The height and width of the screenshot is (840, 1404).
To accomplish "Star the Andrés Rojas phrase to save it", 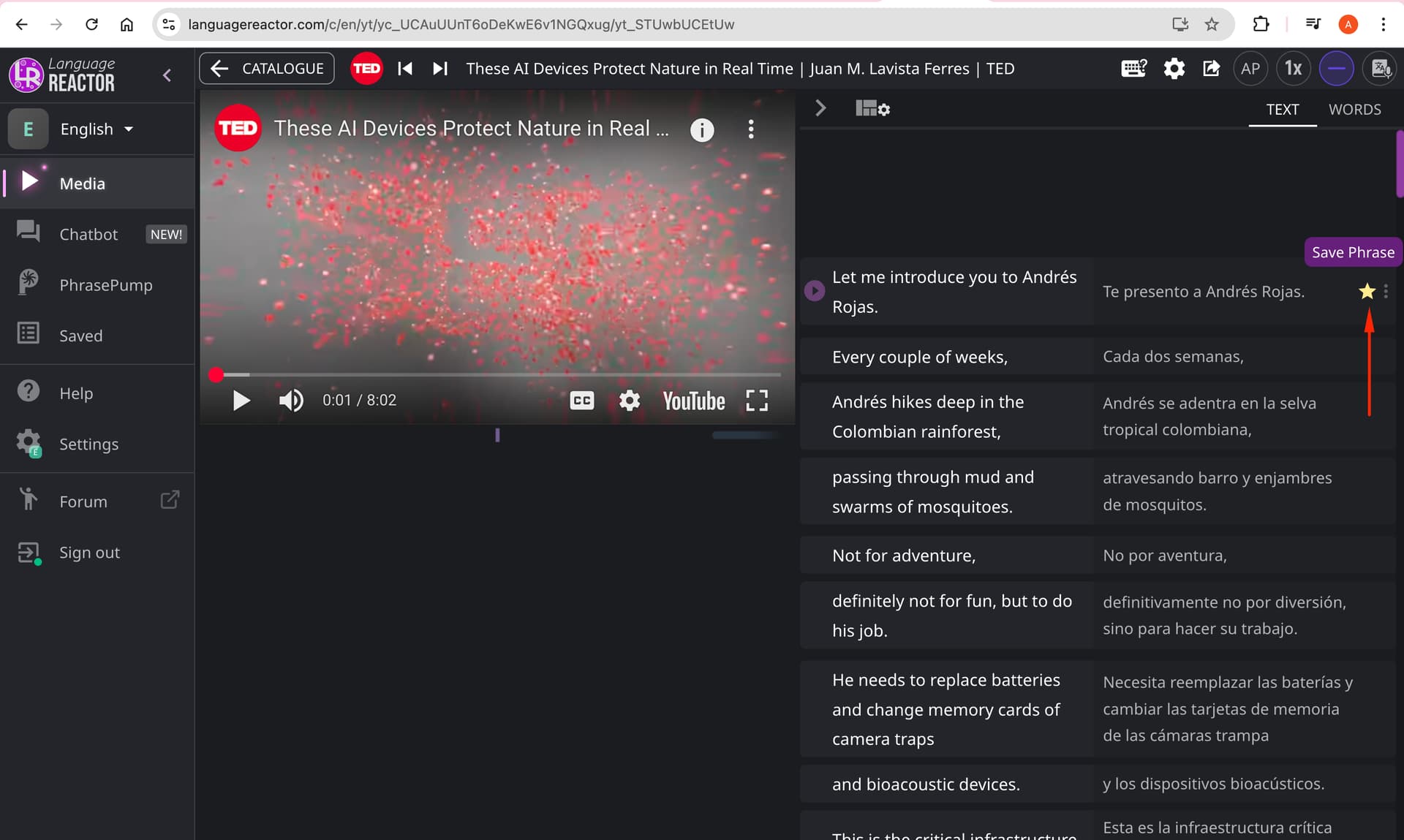I will tap(1366, 292).
